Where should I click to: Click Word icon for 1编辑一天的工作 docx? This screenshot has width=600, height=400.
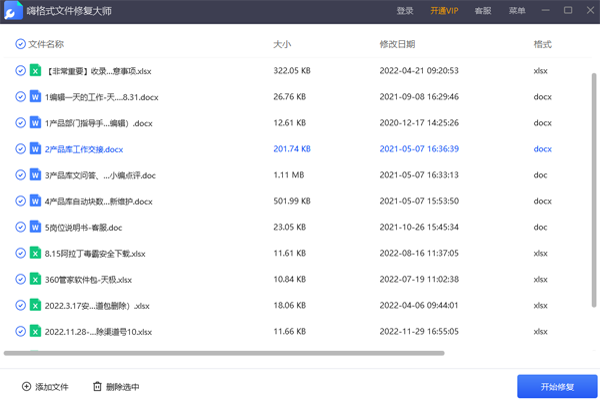coord(36,97)
